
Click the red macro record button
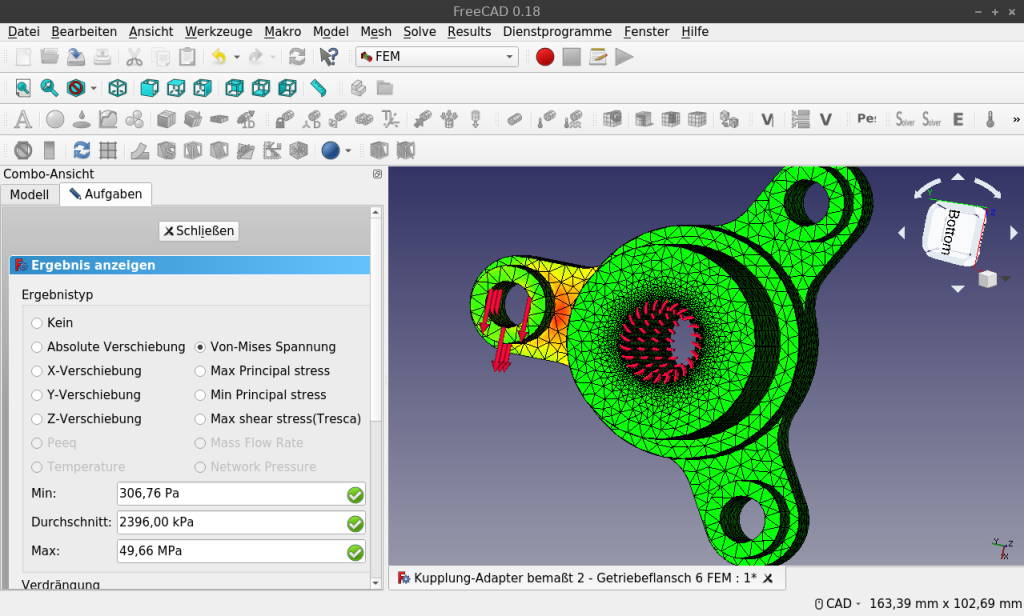coord(545,57)
